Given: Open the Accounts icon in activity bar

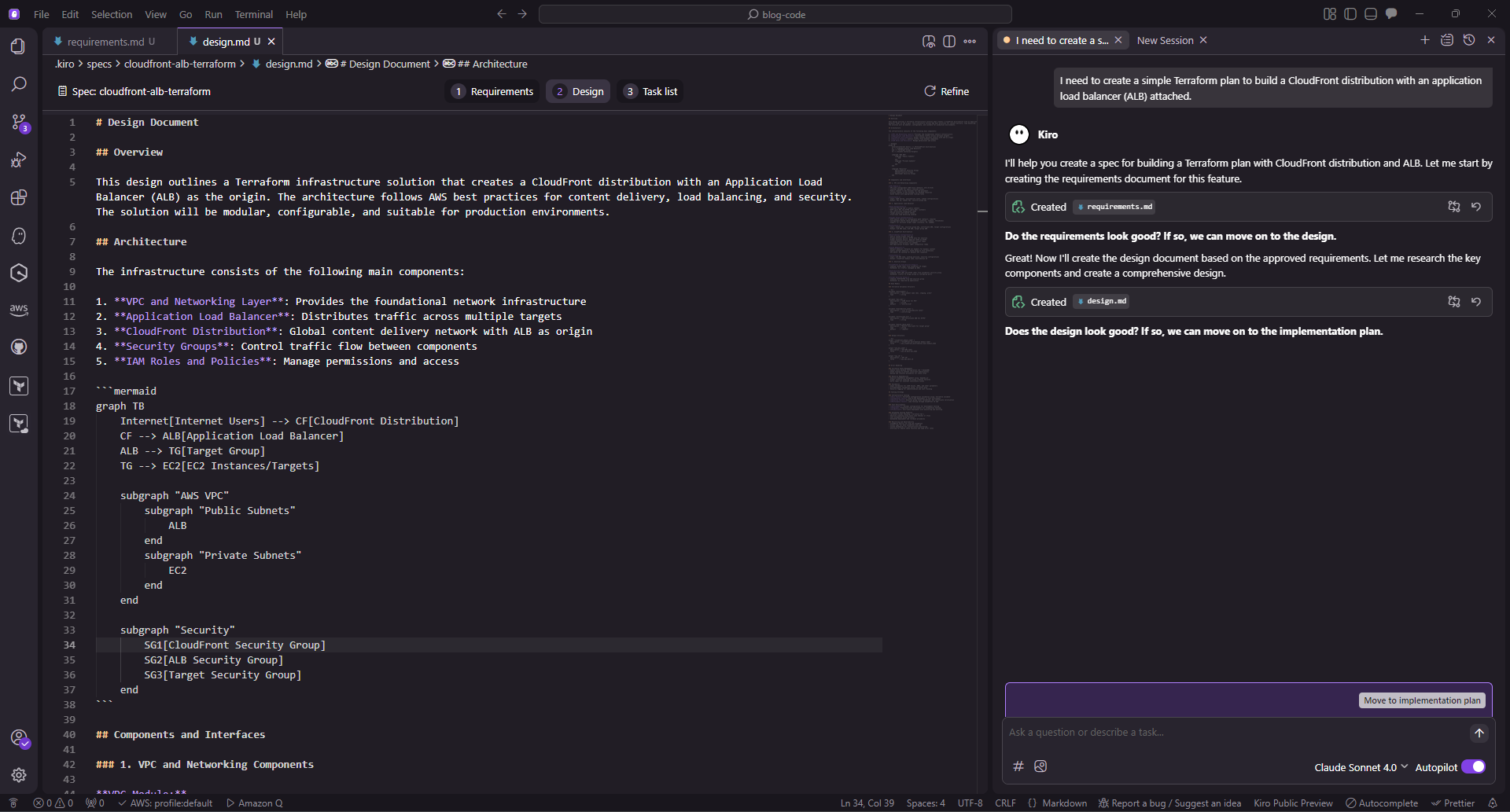Looking at the screenshot, I should [x=19, y=738].
